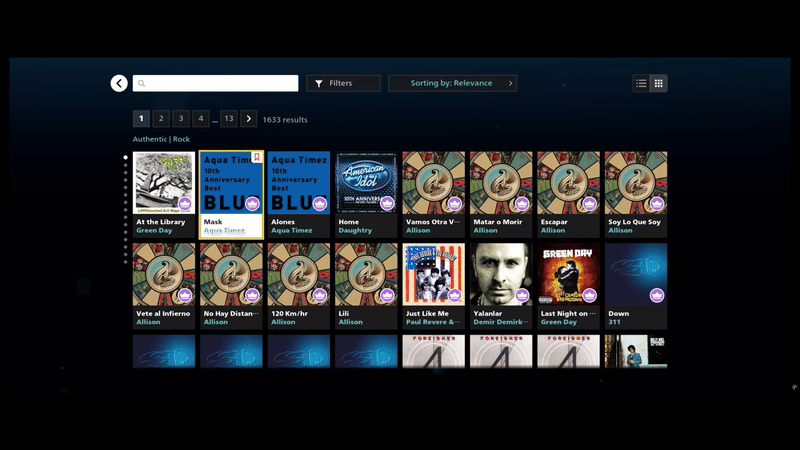The width and height of the screenshot is (800, 450).
Task: Expand the Sorting by Relevance selector
Action: coord(452,84)
